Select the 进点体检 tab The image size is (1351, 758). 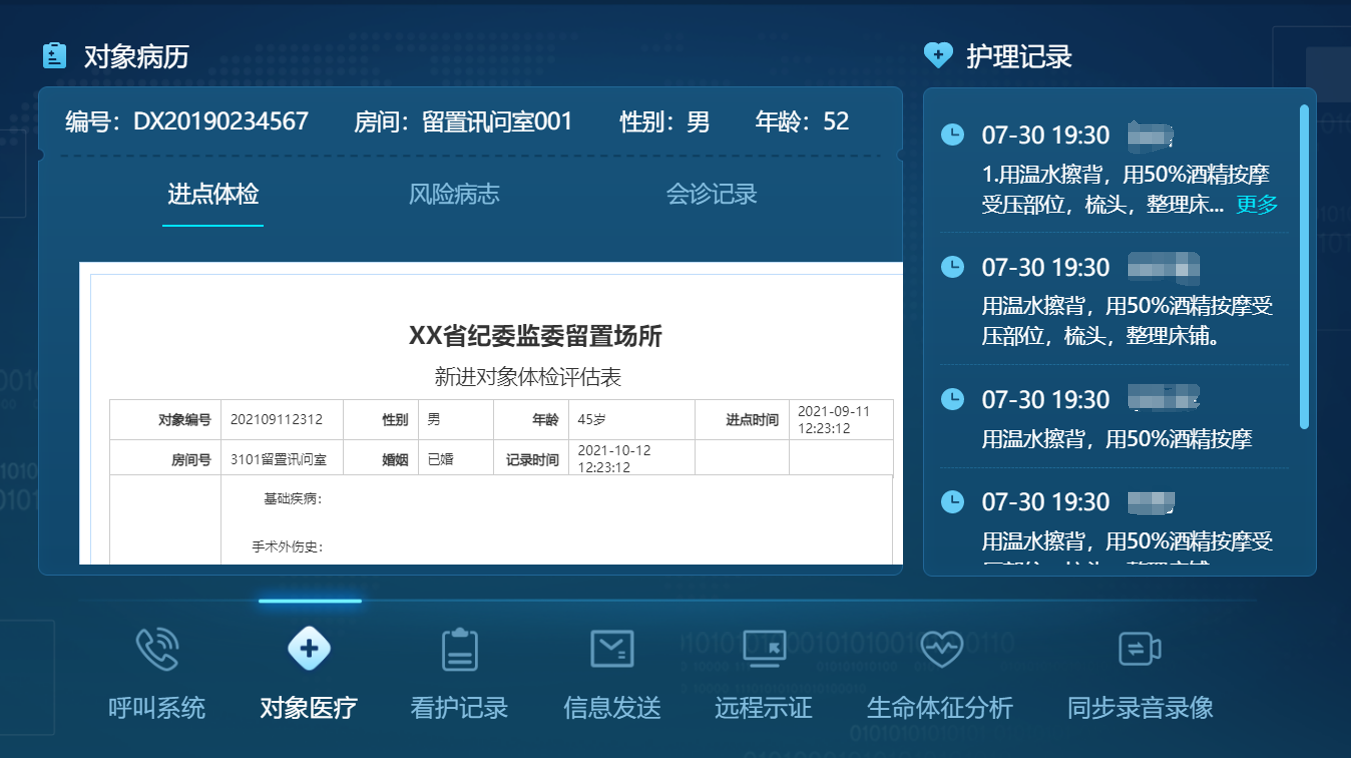coord(212,196)
